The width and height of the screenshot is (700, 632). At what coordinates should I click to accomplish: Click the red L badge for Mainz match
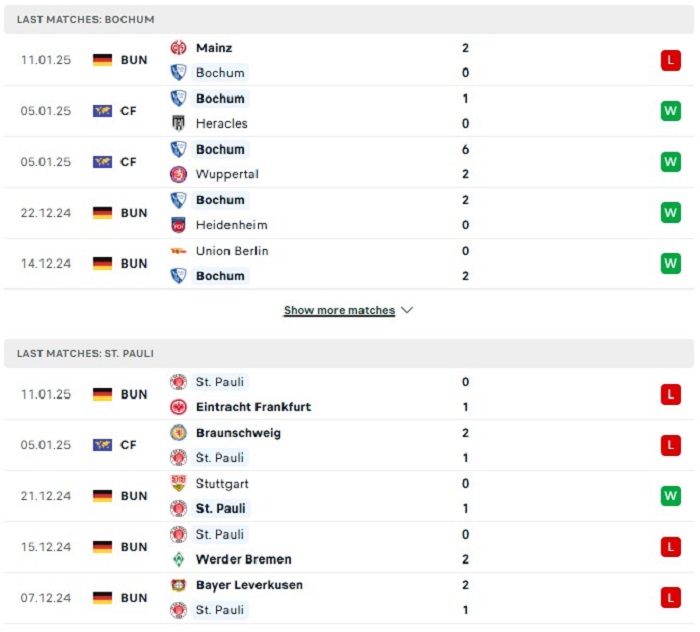(671, 60)
